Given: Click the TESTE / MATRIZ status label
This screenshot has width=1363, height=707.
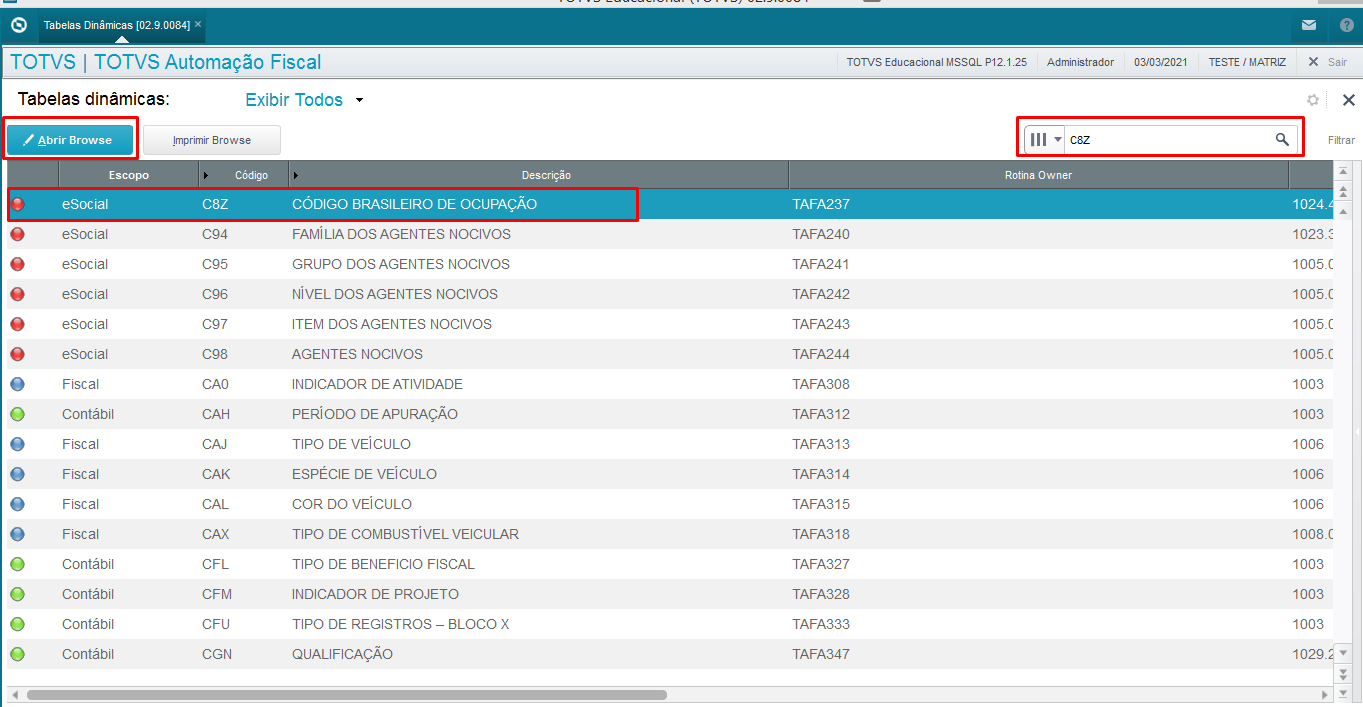Looking at the screenshot, I should pos(1247,62).
